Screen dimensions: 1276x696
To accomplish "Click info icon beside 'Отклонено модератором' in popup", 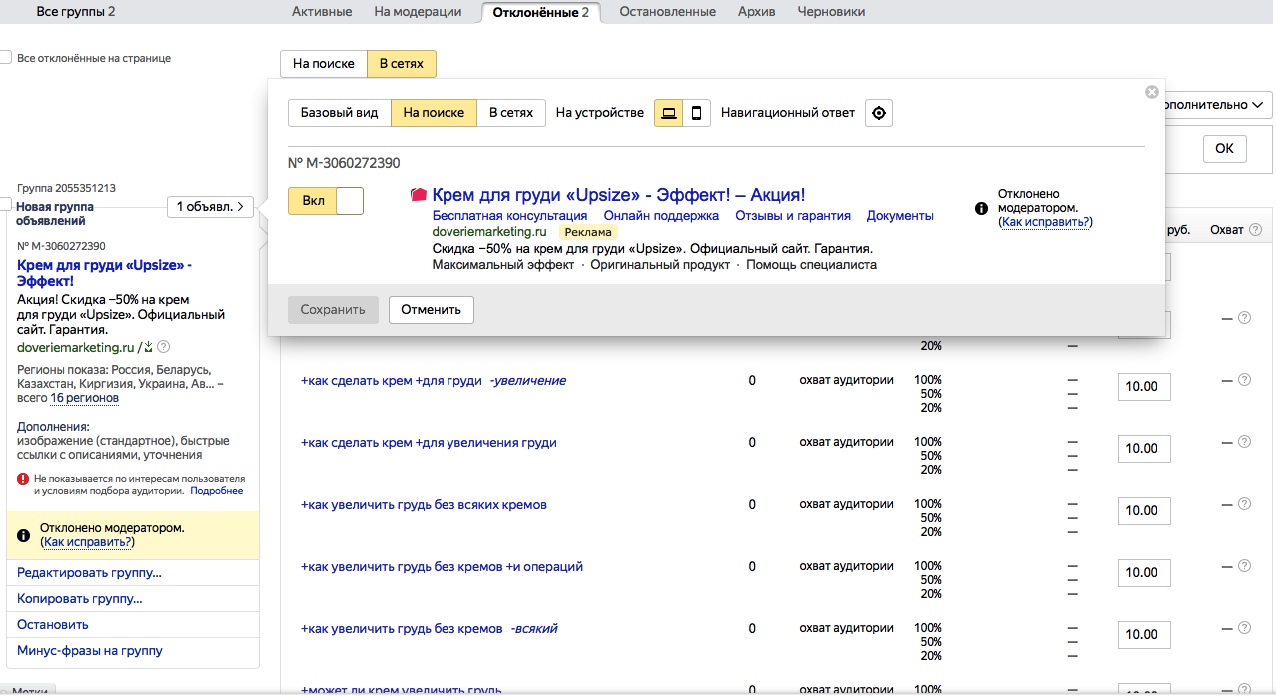I will (x=981, y=208).
